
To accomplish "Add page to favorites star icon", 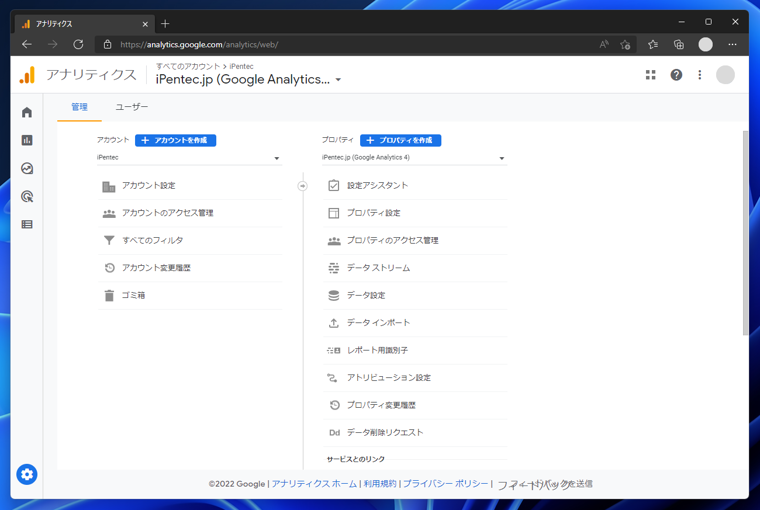I will pyautogui.click(x=625, y=45).
